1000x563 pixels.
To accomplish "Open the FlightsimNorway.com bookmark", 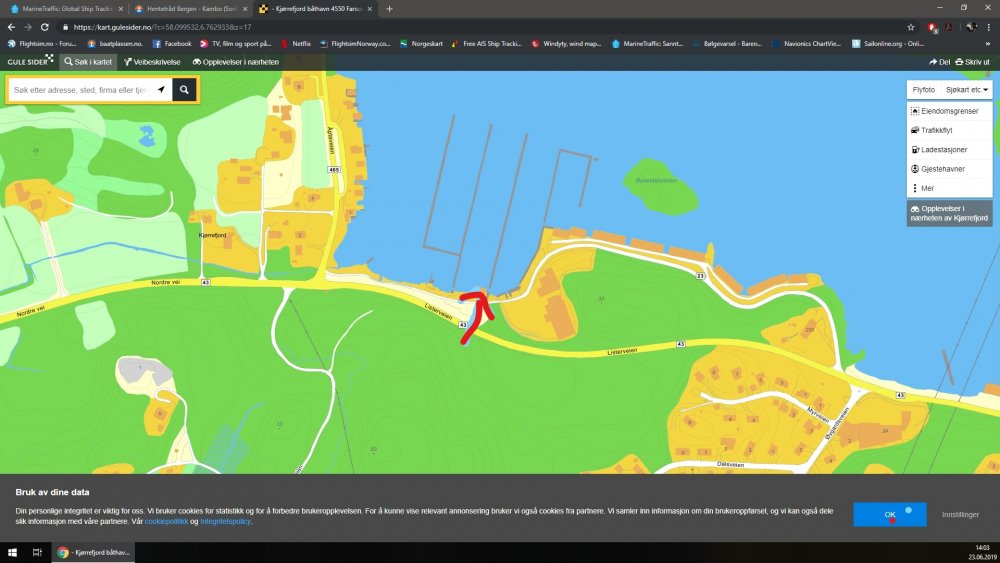I will coord(355,43).
